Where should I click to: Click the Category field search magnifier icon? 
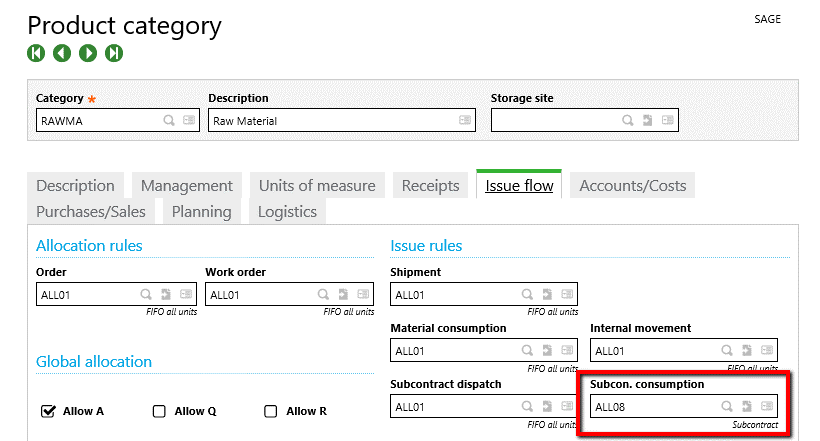(x=170, y=121)
